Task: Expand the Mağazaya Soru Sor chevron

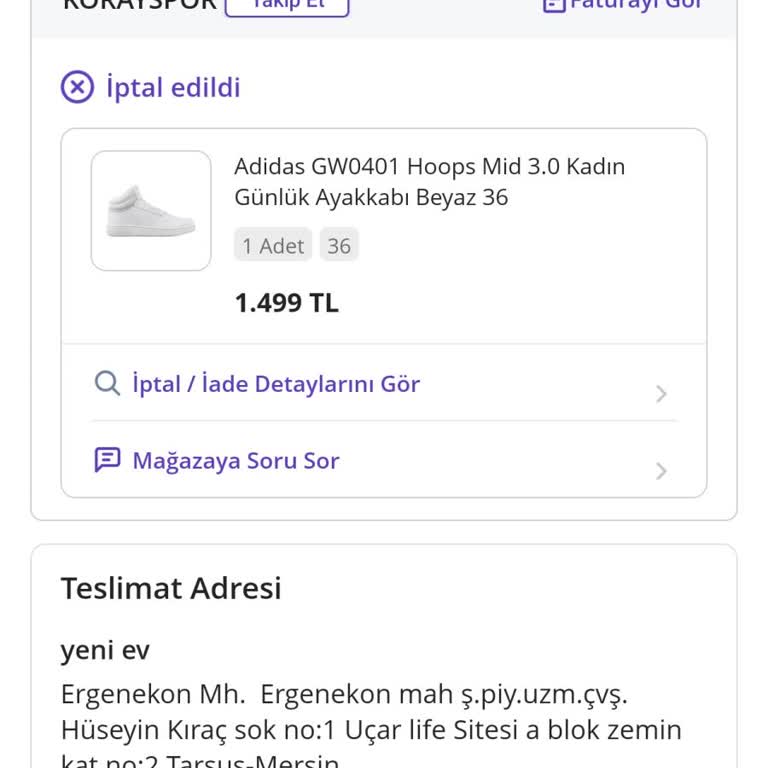Action: [x=661, y=471]
